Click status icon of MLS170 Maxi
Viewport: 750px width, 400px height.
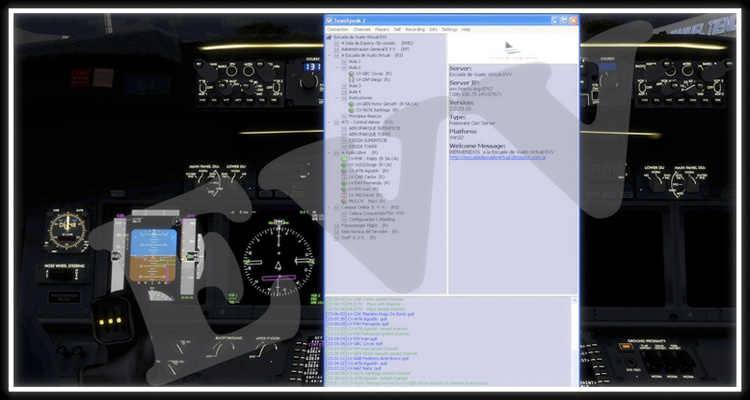pos(344,201)
